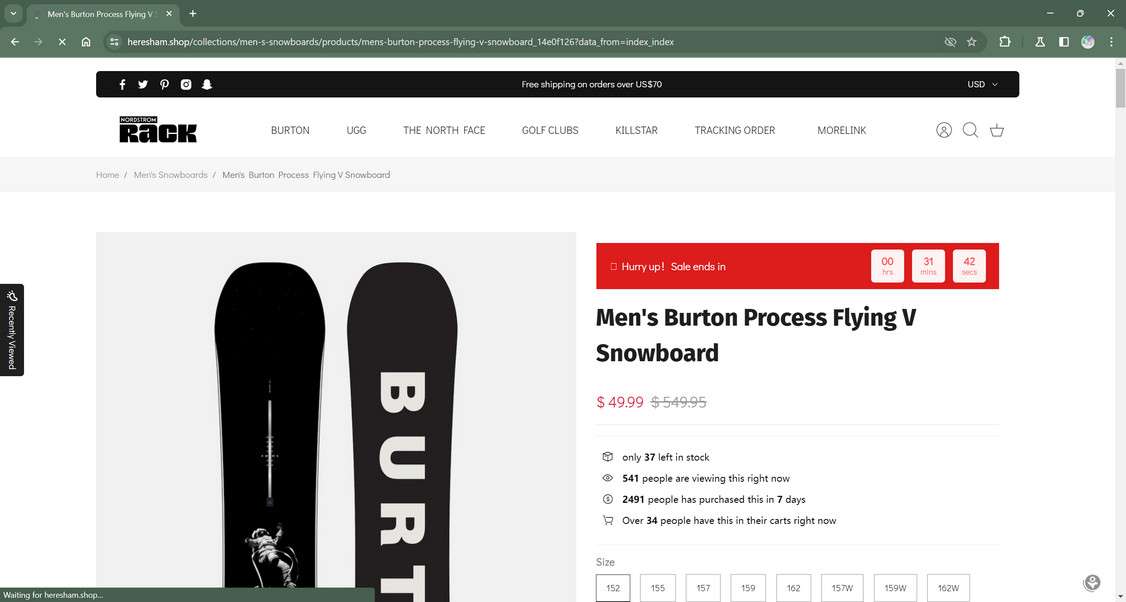Select size 157W option

(x=842, y=588)
